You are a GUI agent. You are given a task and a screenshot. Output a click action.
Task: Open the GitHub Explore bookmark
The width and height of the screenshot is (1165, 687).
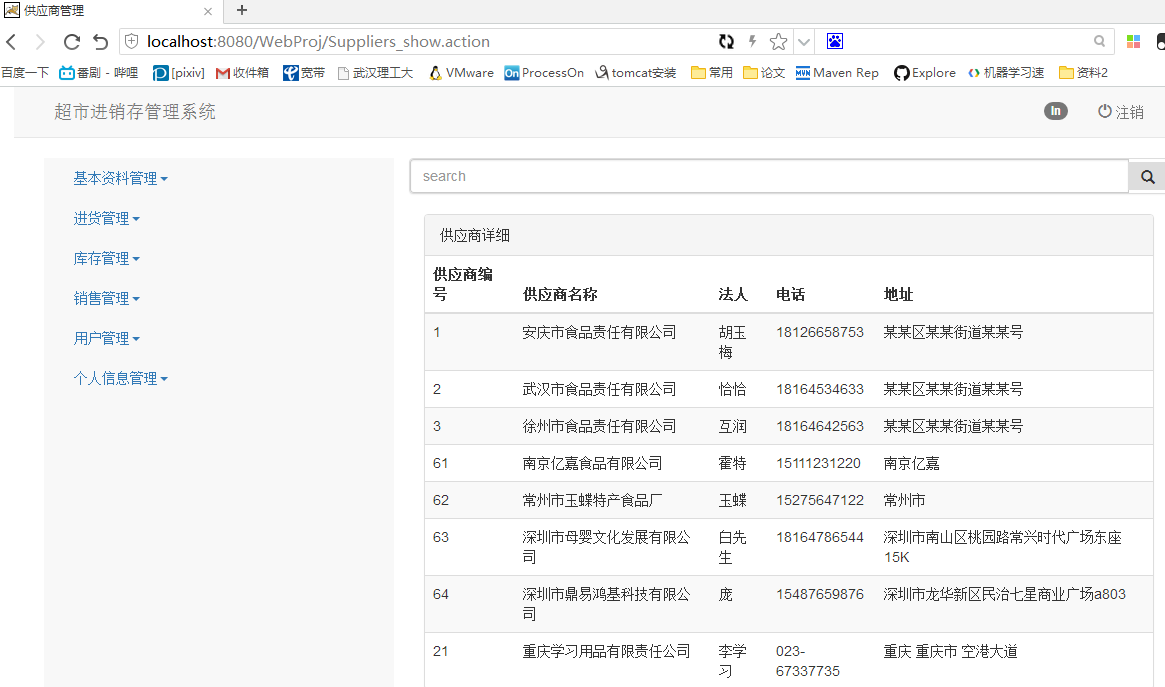(x=924, y=73)
